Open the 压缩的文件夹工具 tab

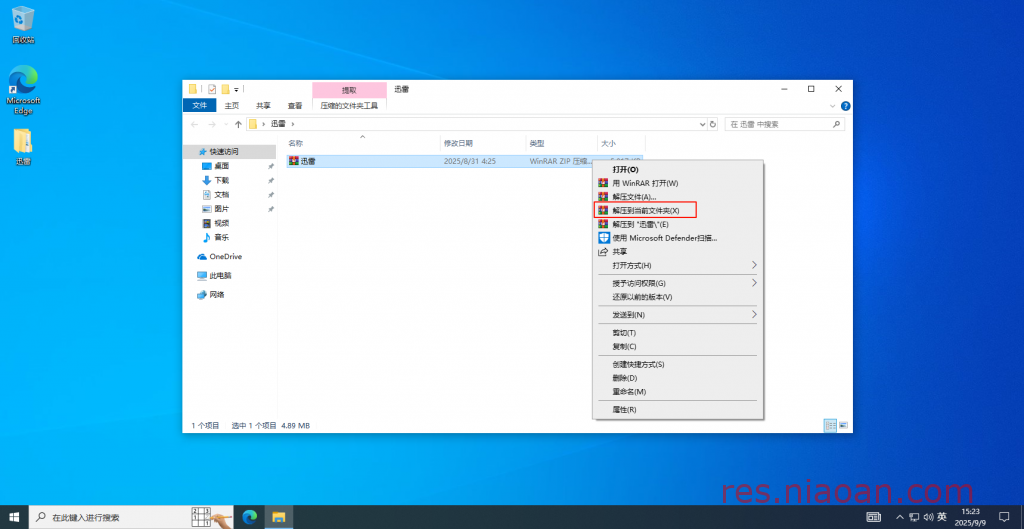(x=349, y=105)
